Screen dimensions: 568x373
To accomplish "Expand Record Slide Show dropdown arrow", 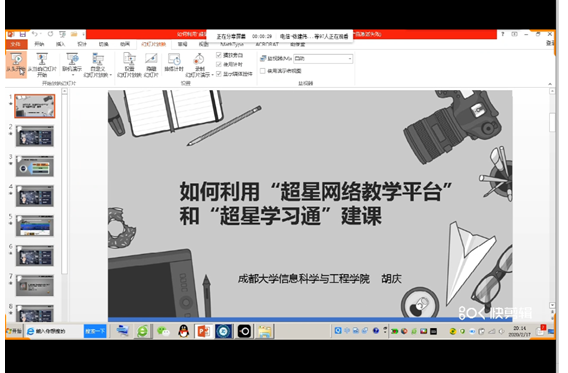I will pos(212,75).
